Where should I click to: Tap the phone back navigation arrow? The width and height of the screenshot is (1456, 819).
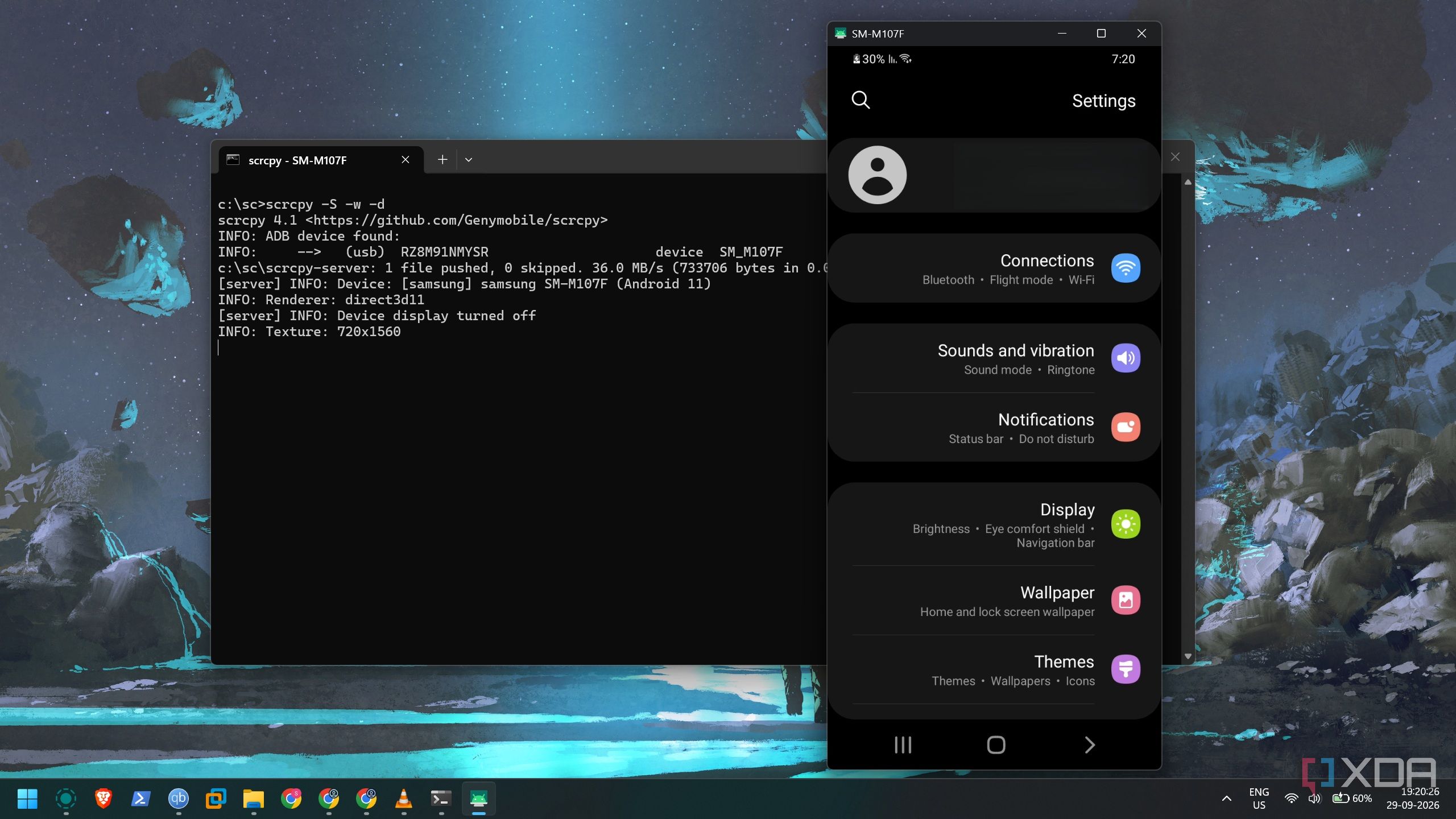tap(1089, 745)
